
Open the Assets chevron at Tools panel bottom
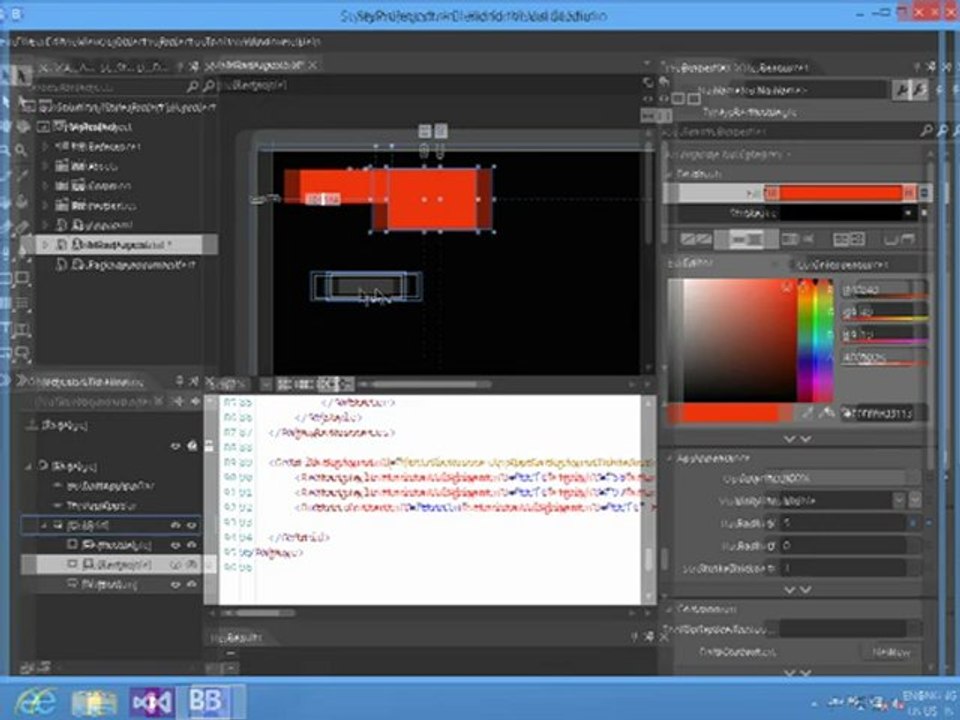[21, 380]
